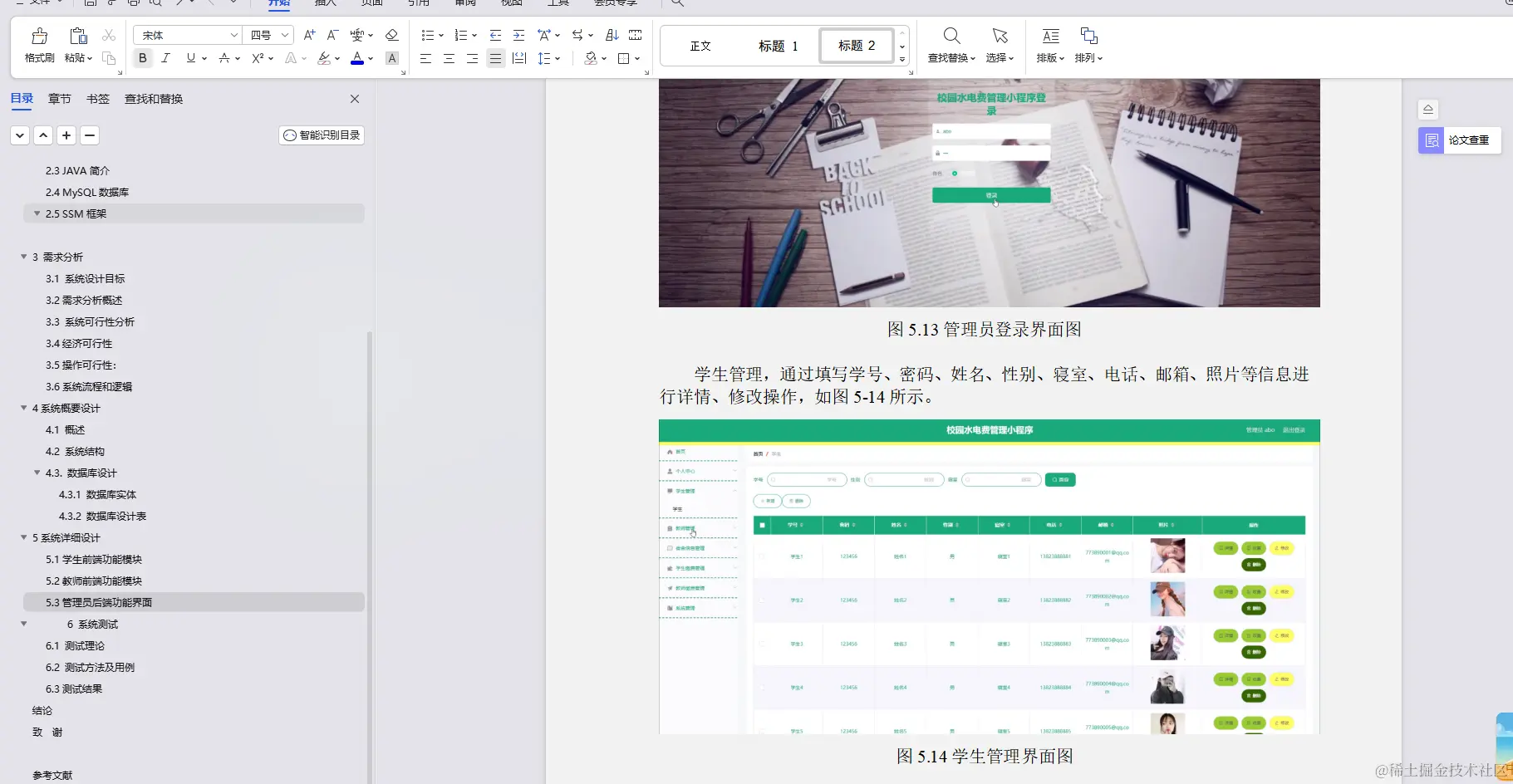Open the 选择 selection dropdown
The width and height of the screenshot is (1513, 784).
1000,45
